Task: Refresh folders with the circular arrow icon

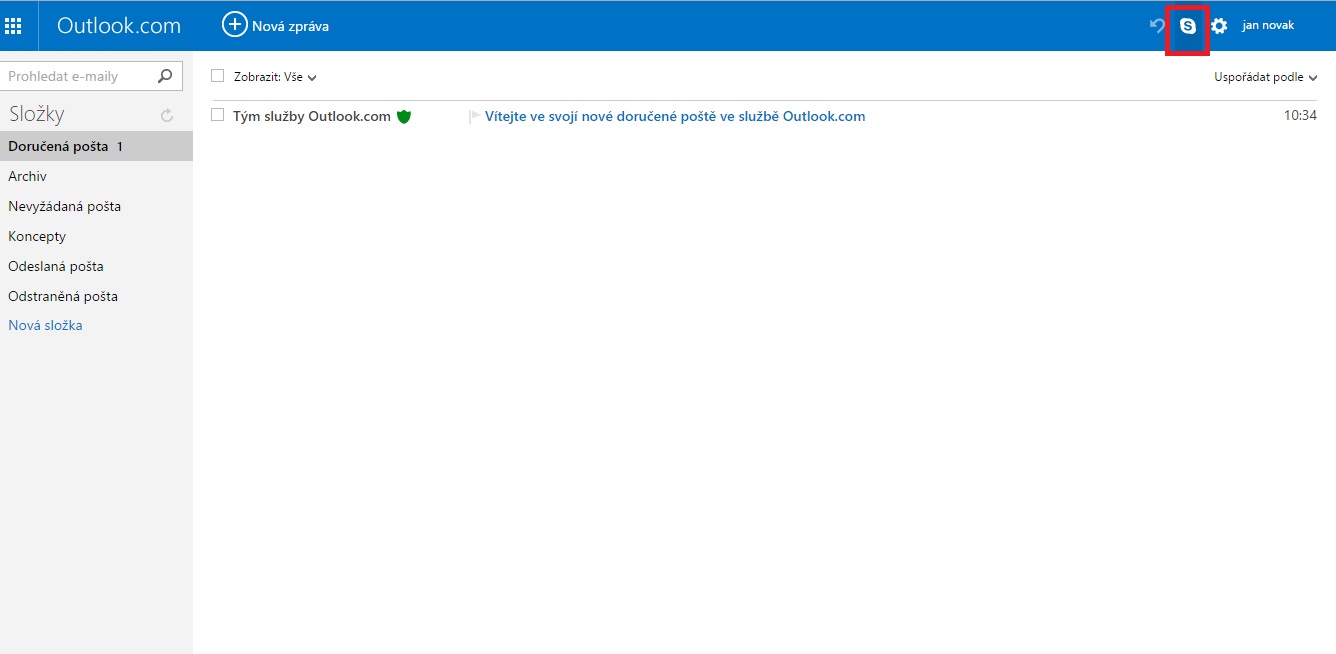Action: tap(167, 115)
